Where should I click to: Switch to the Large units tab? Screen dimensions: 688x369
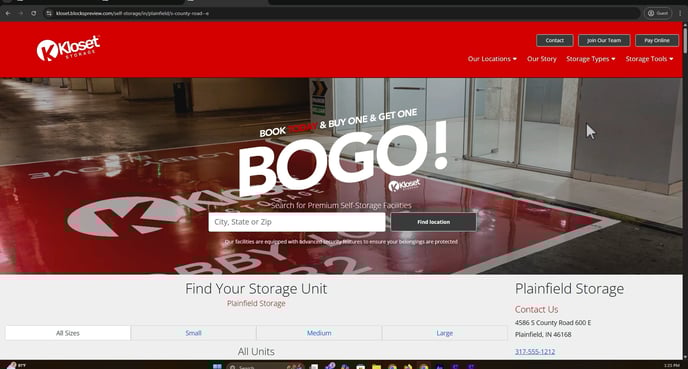click(444, 333)
